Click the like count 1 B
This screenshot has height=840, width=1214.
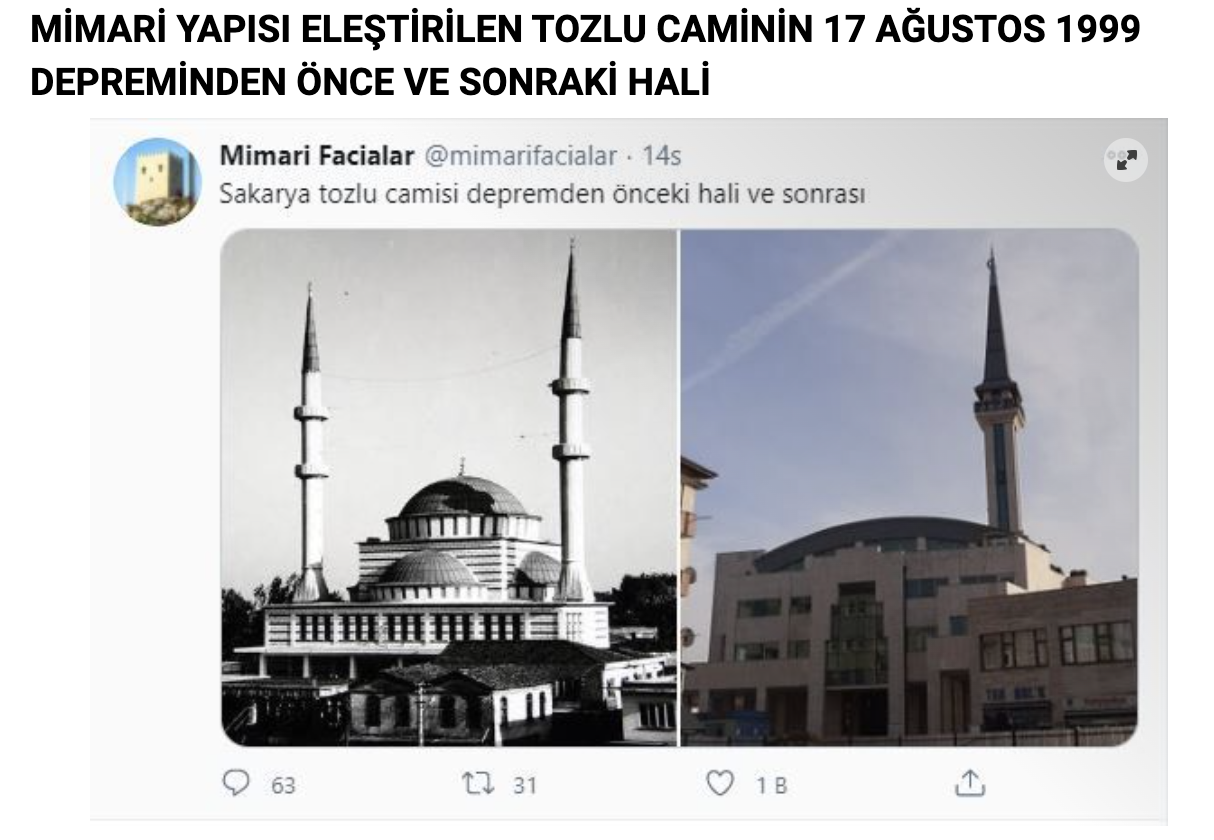click(771, 785)
